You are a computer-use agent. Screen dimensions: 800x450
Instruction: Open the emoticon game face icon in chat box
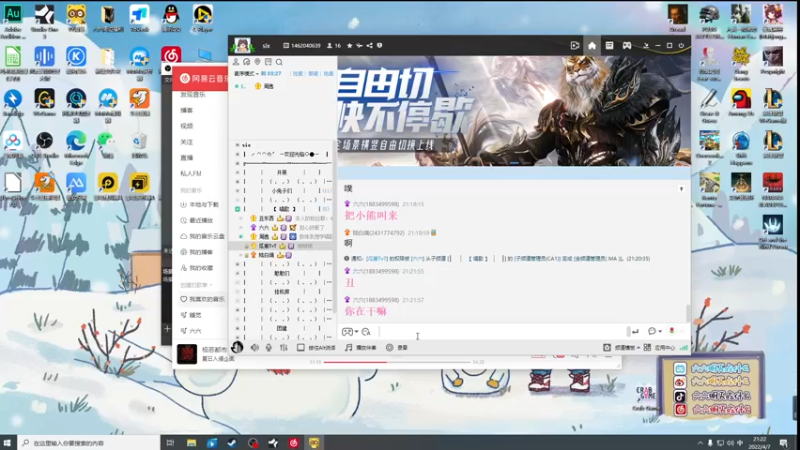click(347, 332)
